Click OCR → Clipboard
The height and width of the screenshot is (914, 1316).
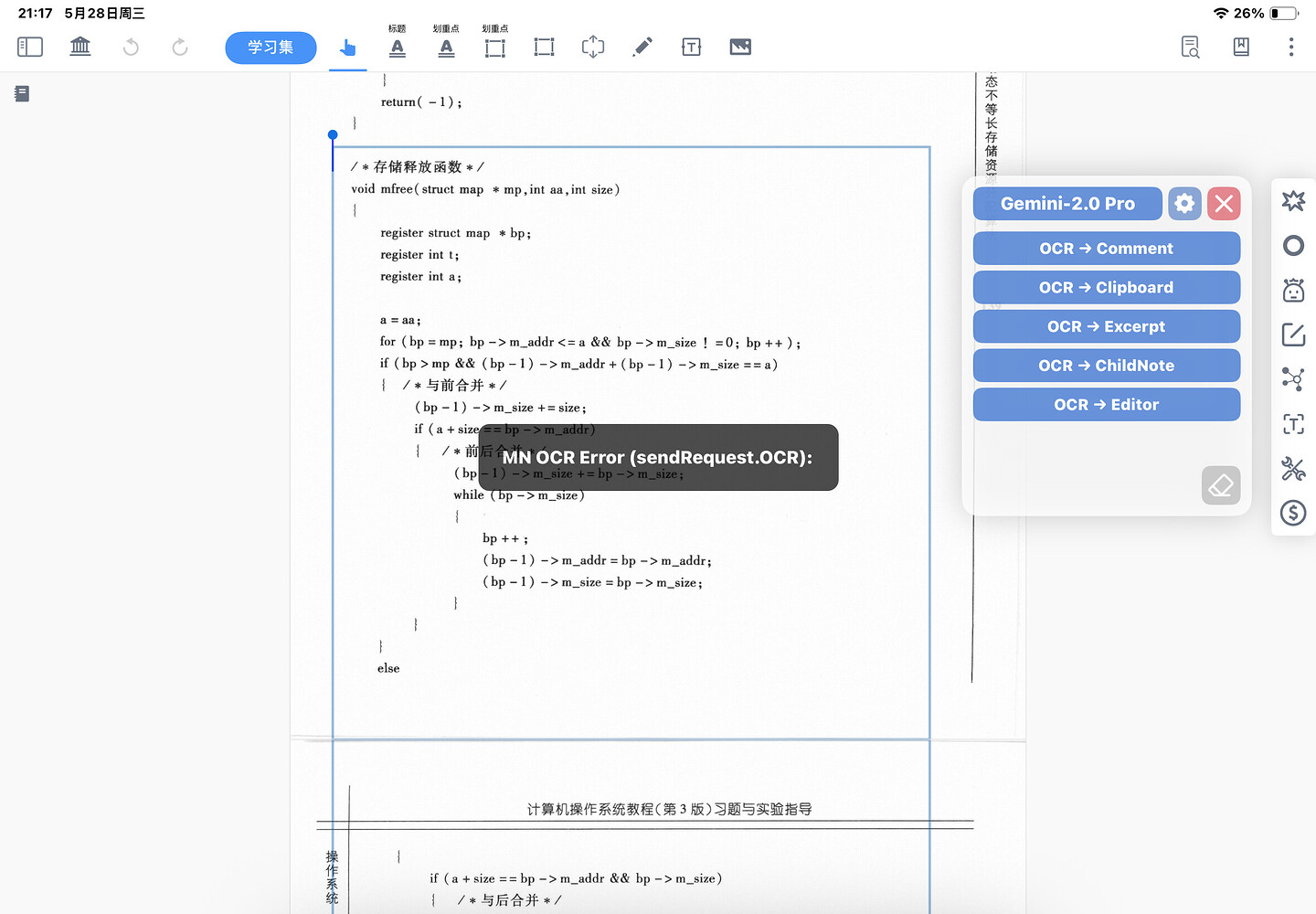(1107, 288)
